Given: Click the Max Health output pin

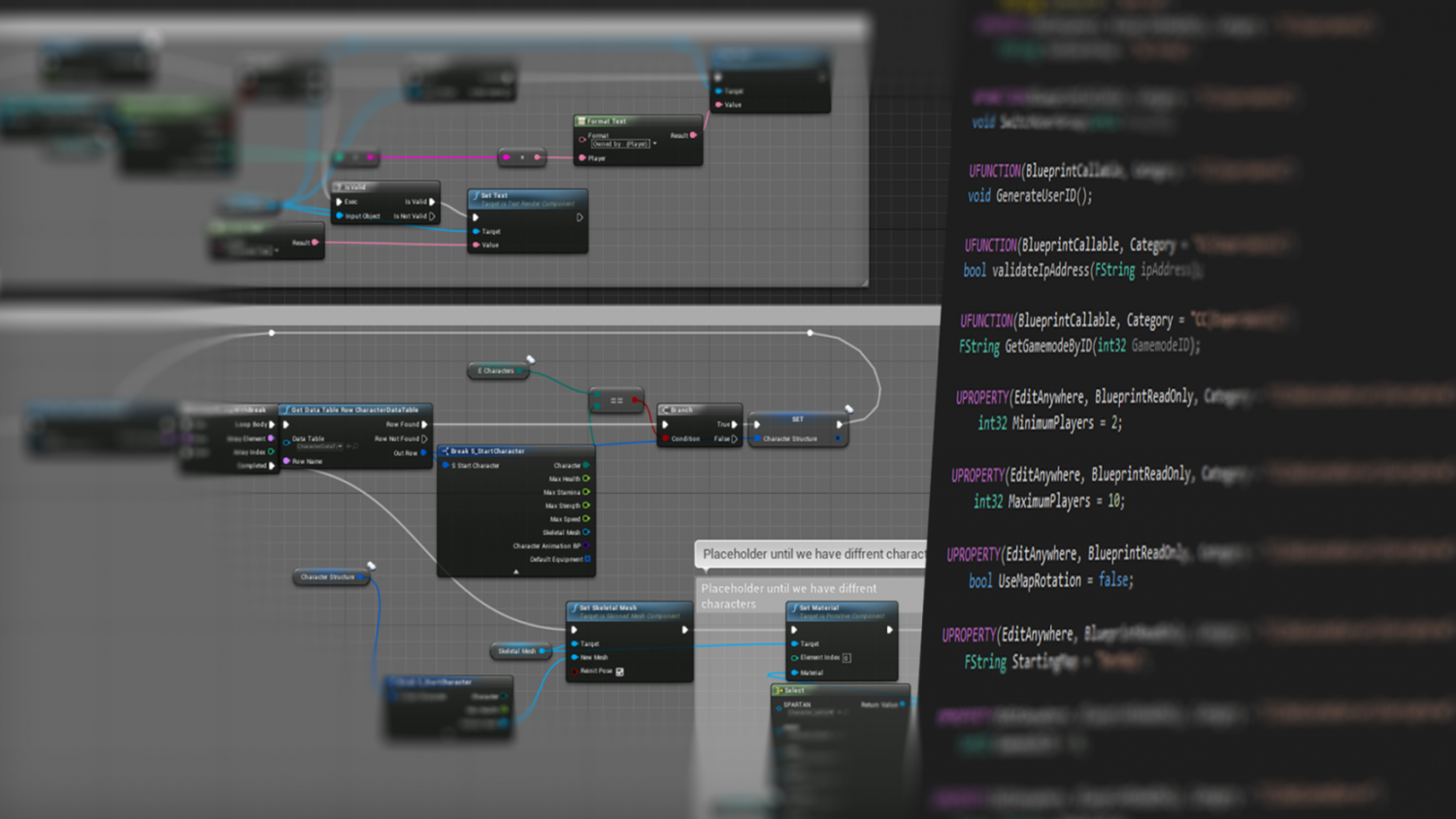Looking at the screenshot, I should [x=586, y=478].
